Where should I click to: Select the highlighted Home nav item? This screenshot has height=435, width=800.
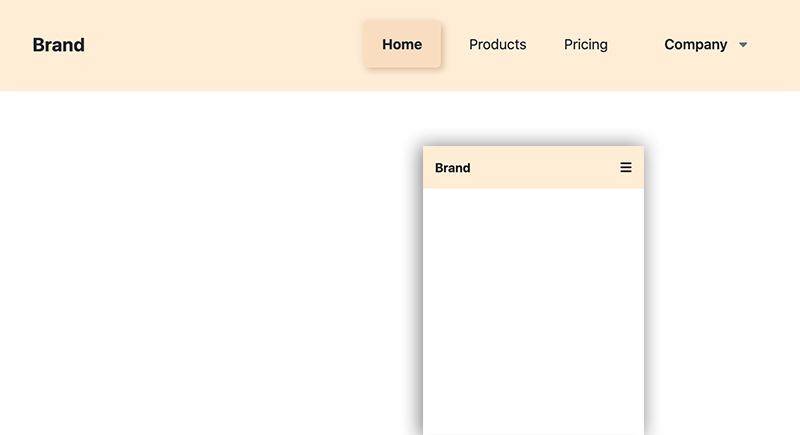[x=402, y=44]
